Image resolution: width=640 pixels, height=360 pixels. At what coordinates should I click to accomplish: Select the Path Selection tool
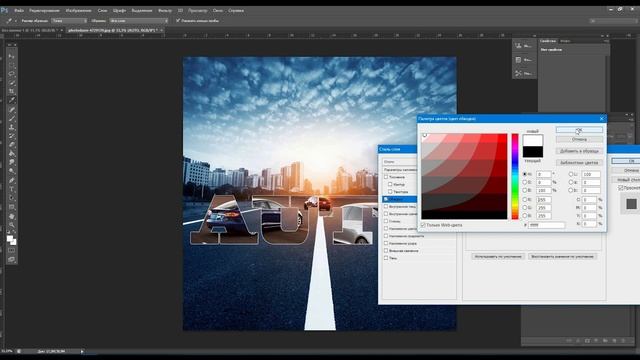[x=11, y=198]
